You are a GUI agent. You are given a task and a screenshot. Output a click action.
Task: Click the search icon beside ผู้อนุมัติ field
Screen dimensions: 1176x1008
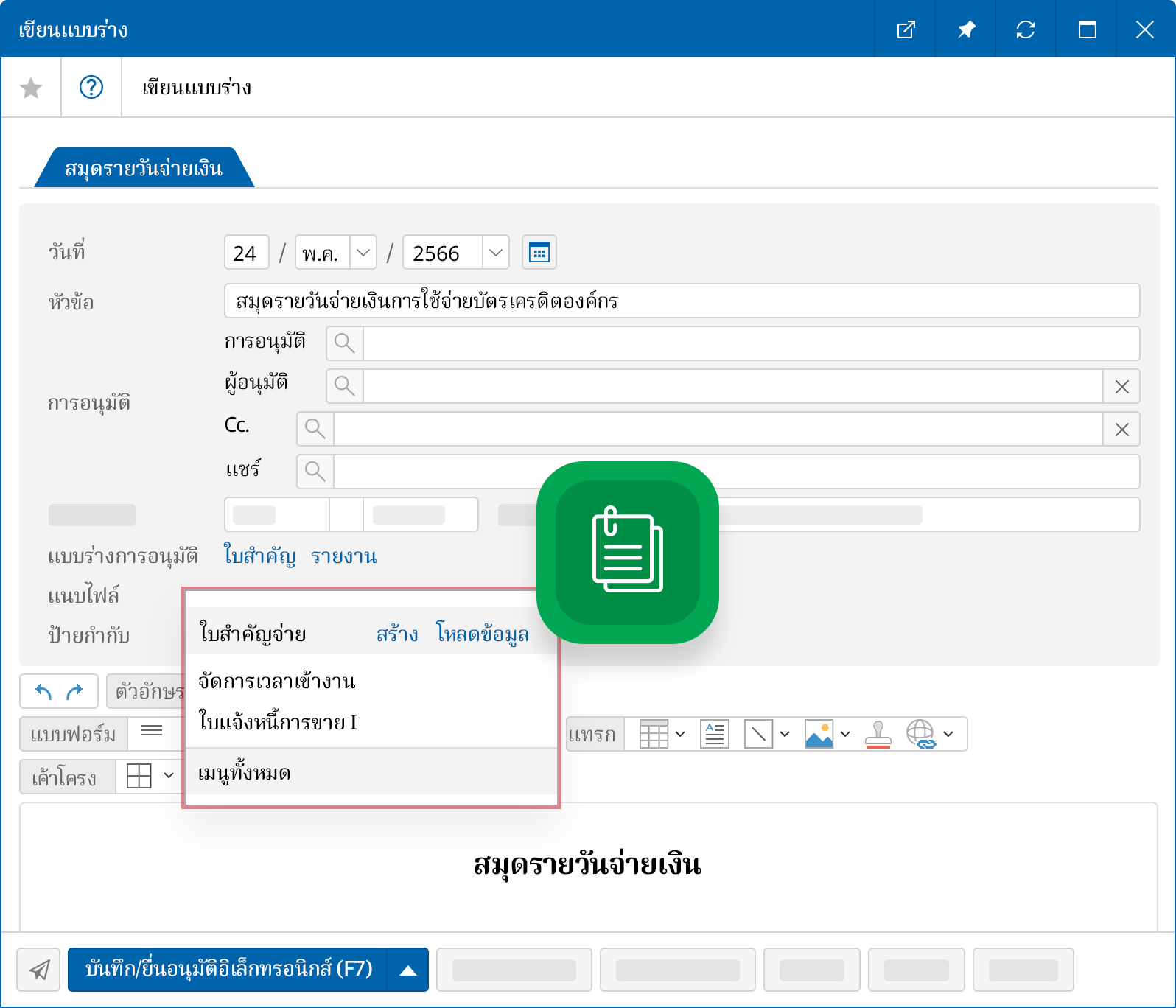click(x=344, y=386)
